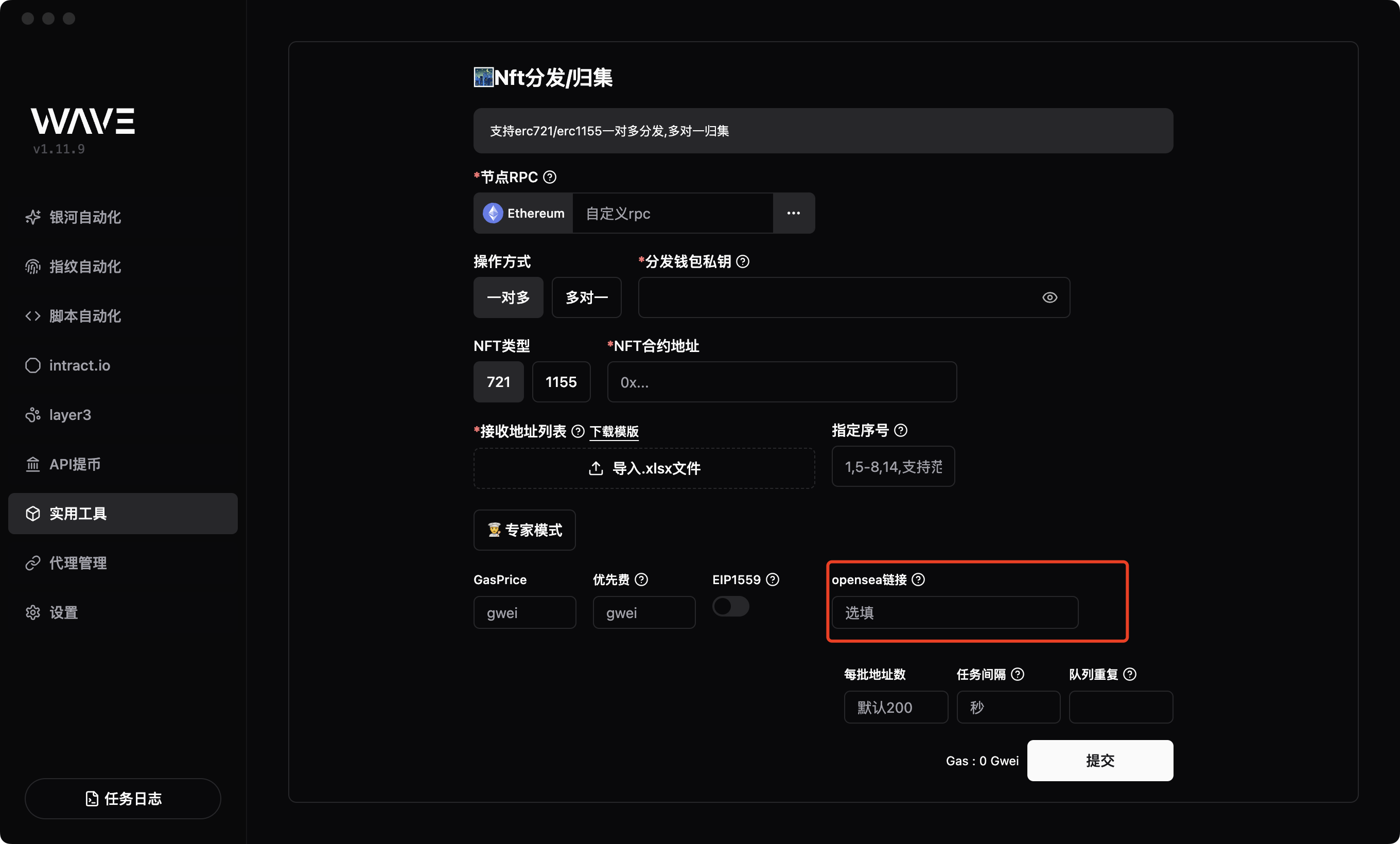Image resolution: width=1400 pixels, height=844 pixels.
Task: Click the help icon next to 队列重复
Action: [1130, 674]
